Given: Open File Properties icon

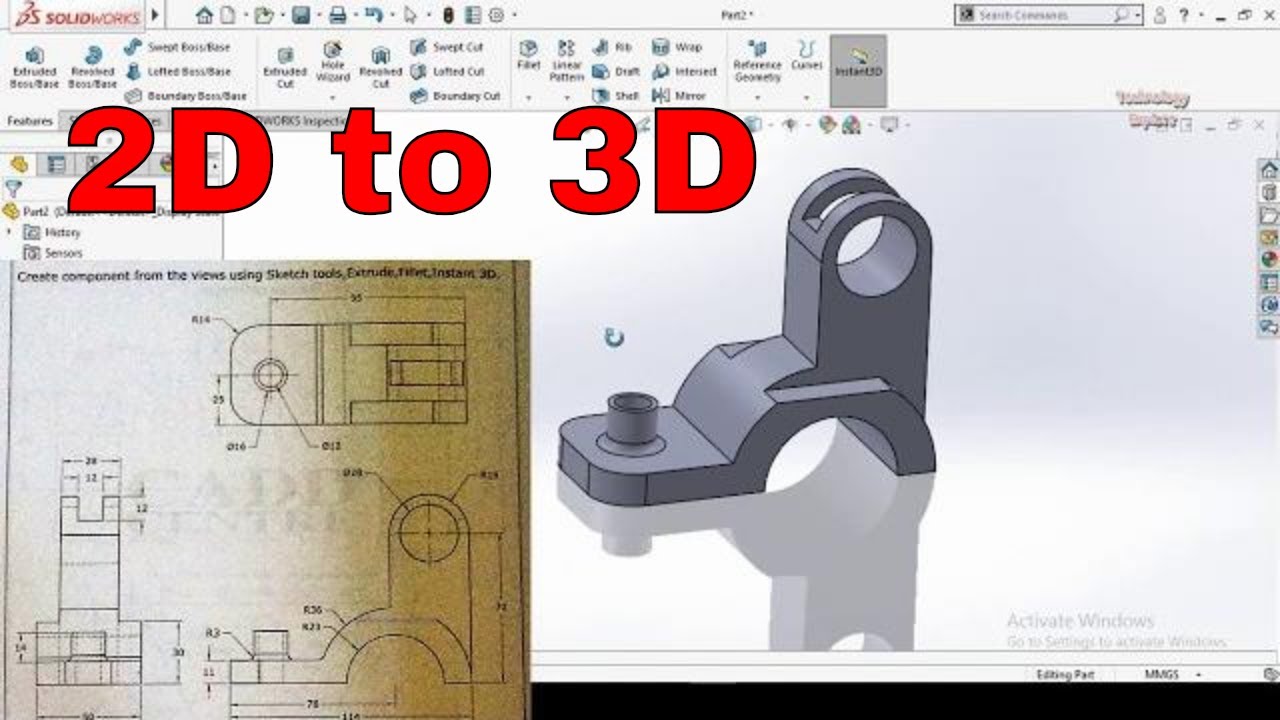Looking at the screenshot, I should click(x=472, y=15).
